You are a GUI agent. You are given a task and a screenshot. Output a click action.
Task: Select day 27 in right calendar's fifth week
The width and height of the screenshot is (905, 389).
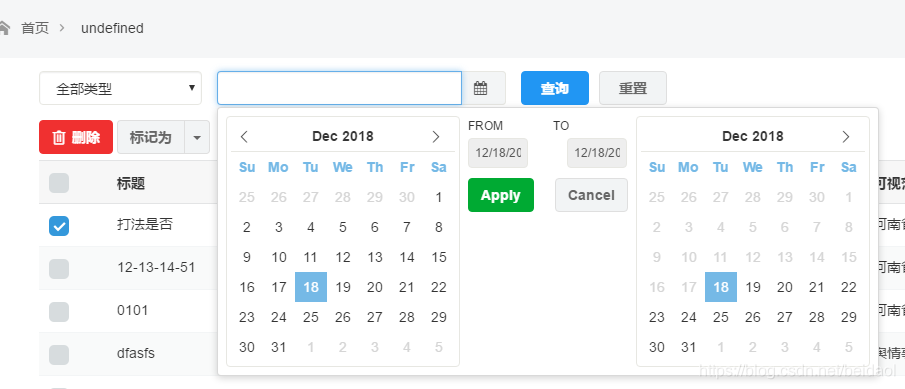[784, 317]
